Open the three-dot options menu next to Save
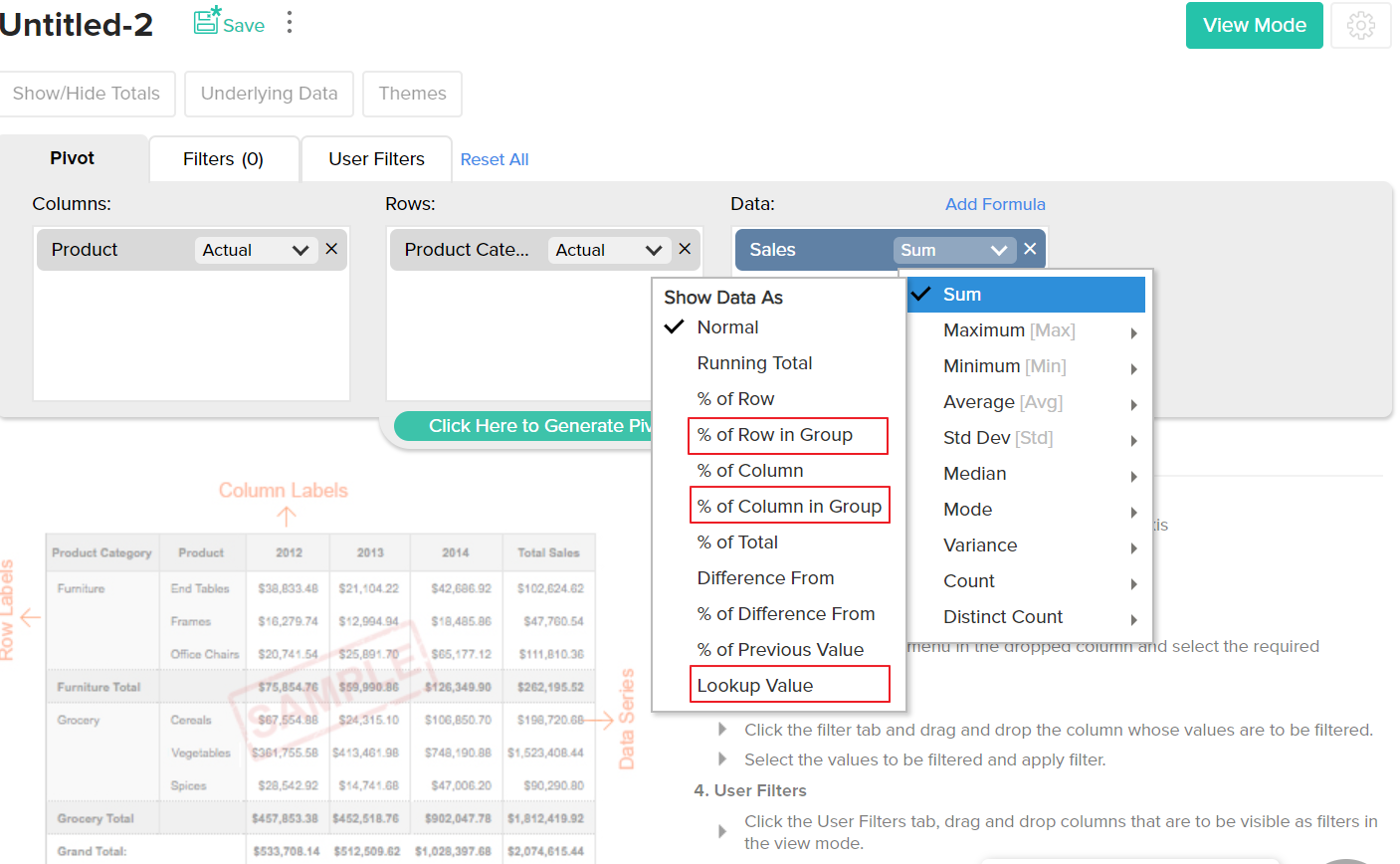The width and height of the screenshot is (1400, 864). tap(289, 24)
